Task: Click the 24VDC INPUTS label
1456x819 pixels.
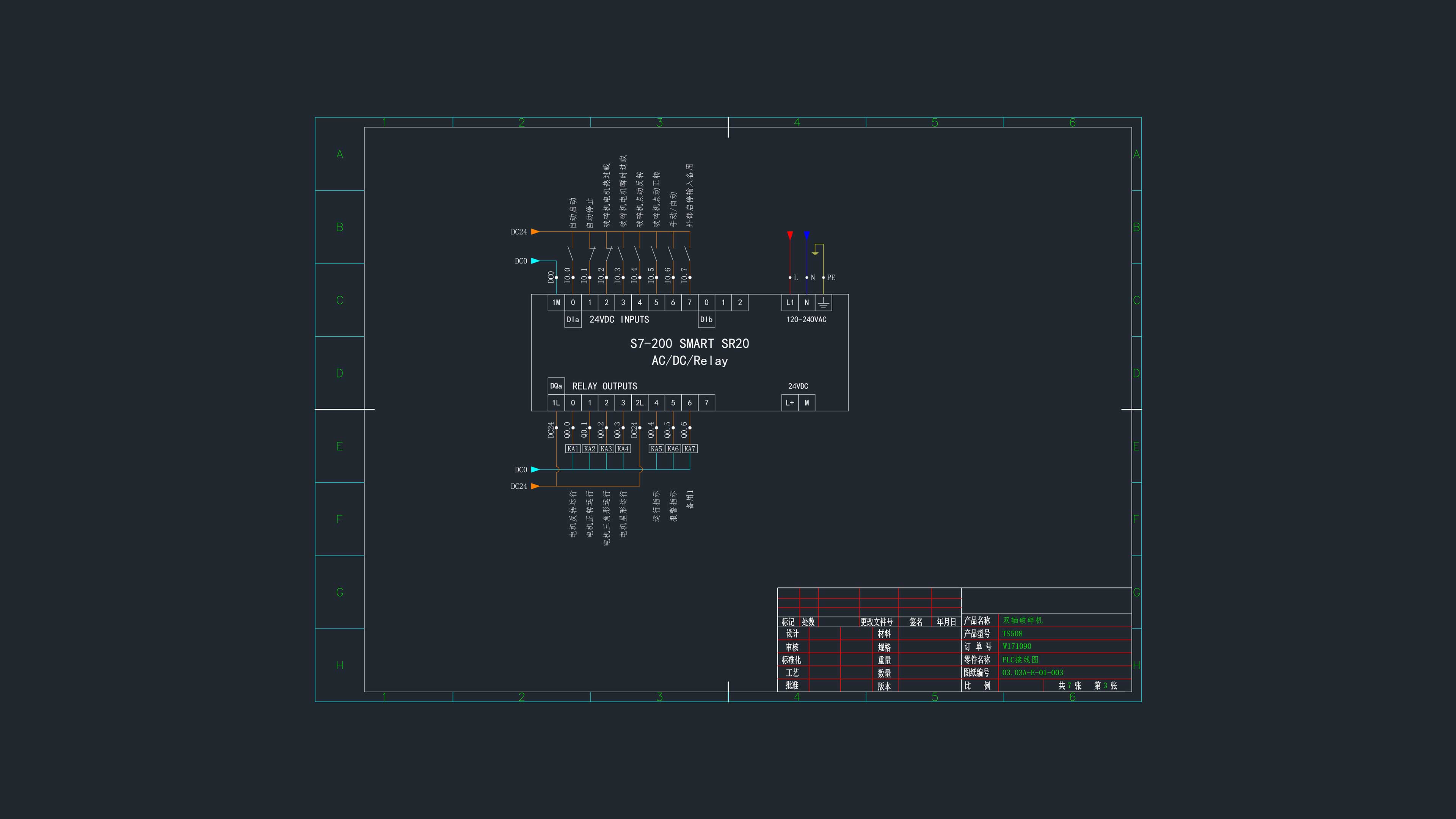Action: (619, 319)
